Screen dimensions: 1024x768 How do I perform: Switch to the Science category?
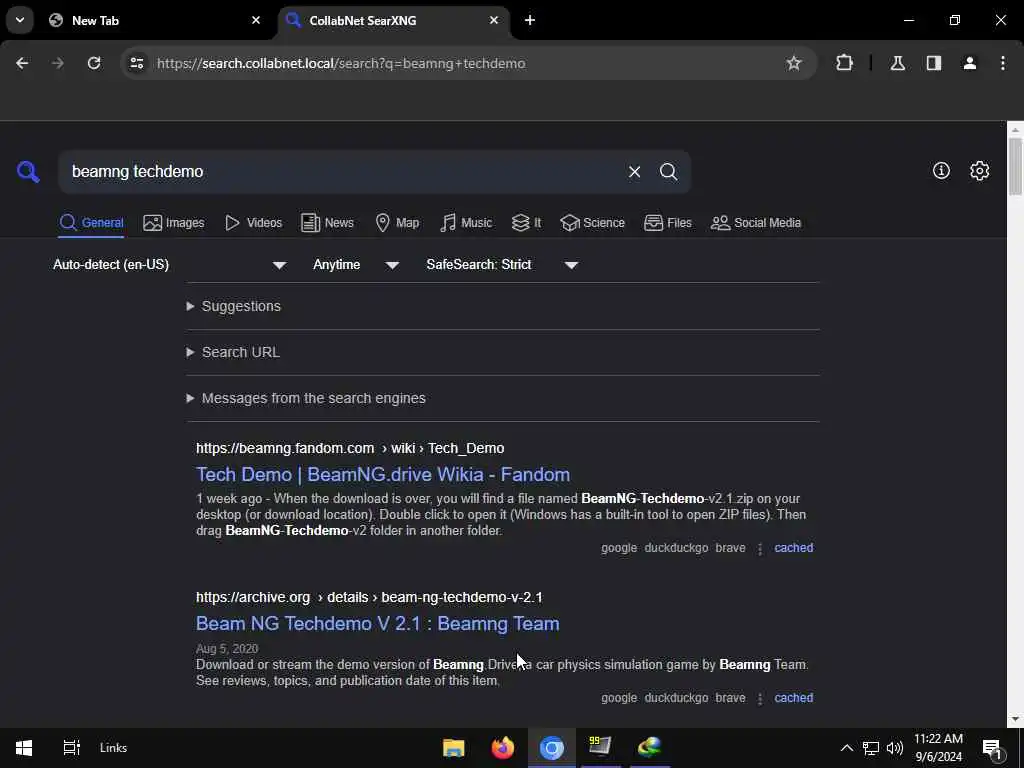pyautogui.click(x=592, y=223)
